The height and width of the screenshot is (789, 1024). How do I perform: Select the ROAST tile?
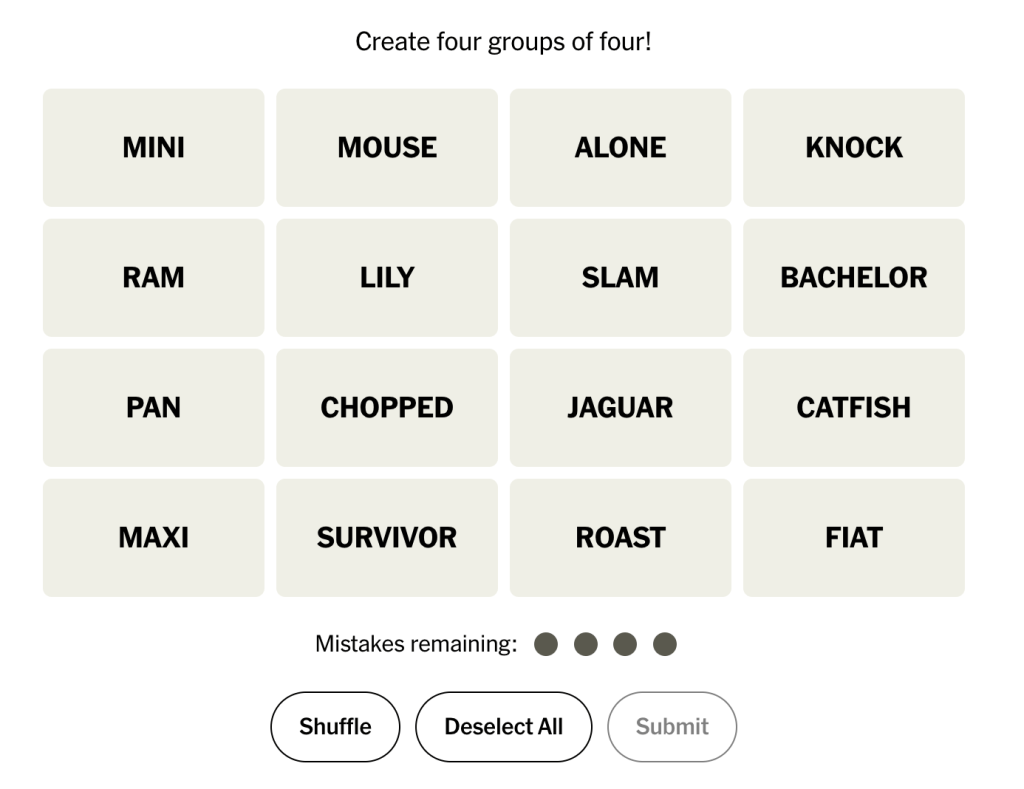(620, 538)
